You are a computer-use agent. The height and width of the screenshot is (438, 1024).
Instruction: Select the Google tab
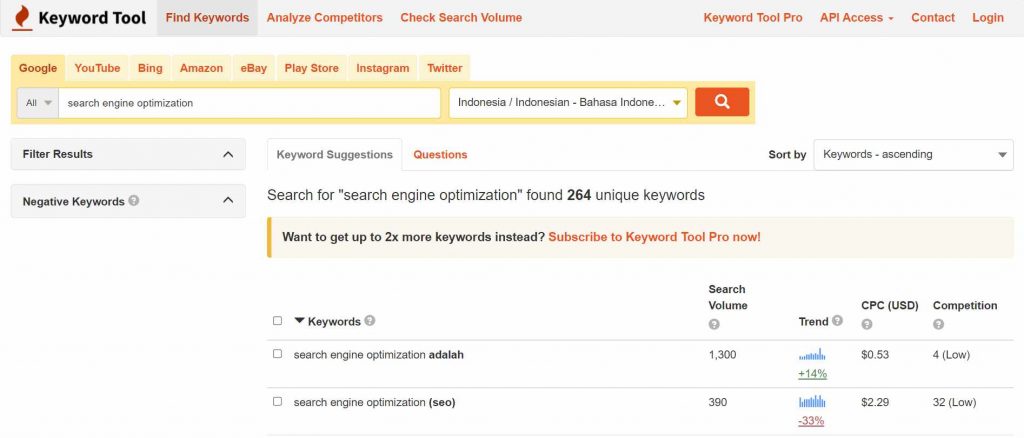click(38, 68)
